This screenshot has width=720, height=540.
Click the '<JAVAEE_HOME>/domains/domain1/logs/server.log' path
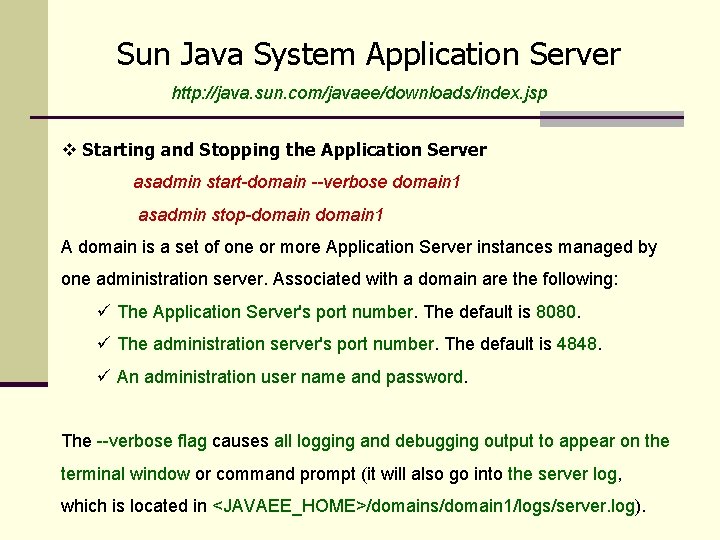(424, 506)
